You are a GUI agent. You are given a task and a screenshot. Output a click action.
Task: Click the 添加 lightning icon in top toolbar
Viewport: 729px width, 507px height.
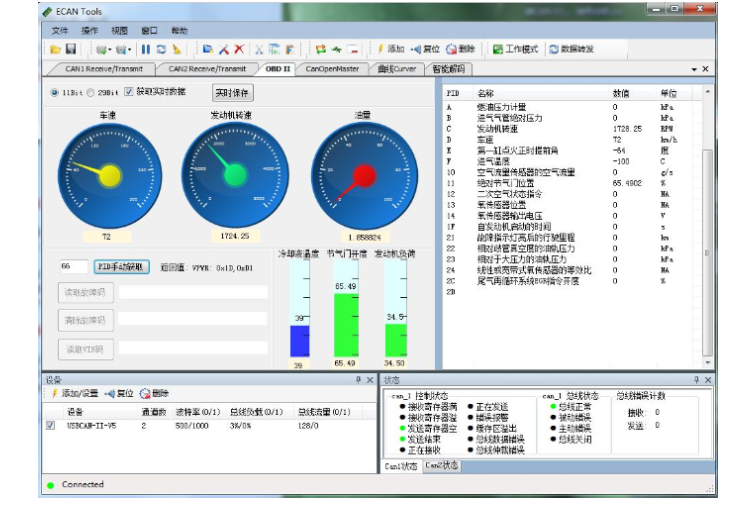pos(390,49)
